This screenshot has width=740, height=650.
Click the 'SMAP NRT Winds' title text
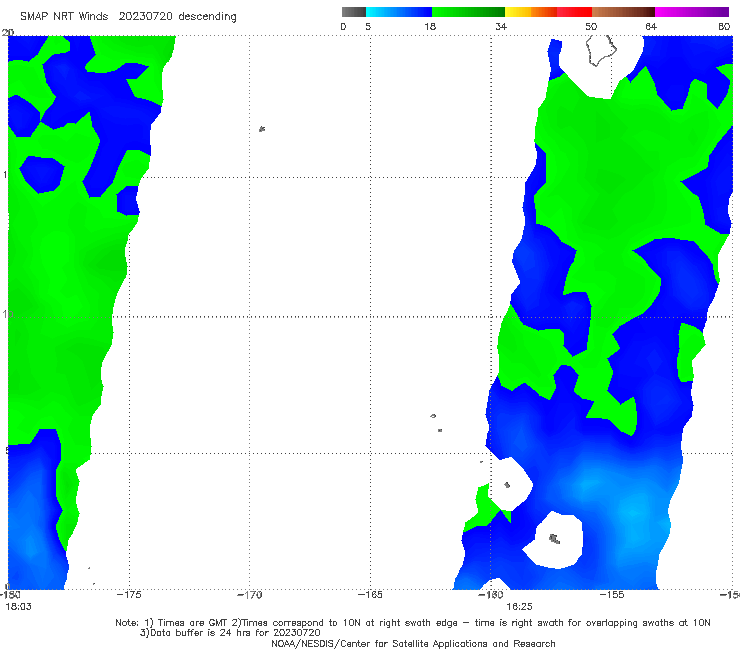click(x=64, y=16)
